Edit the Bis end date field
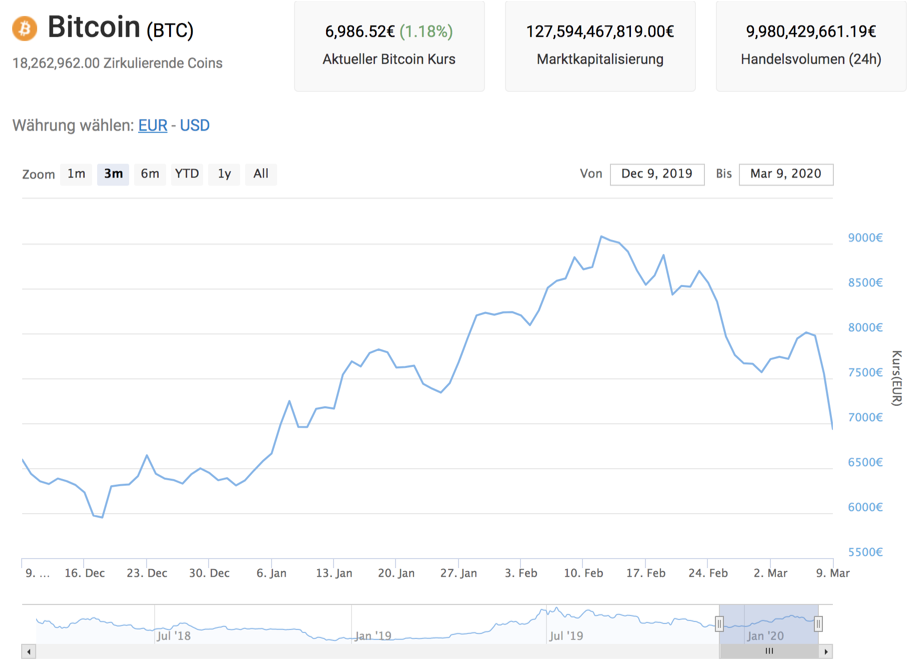 786,174
